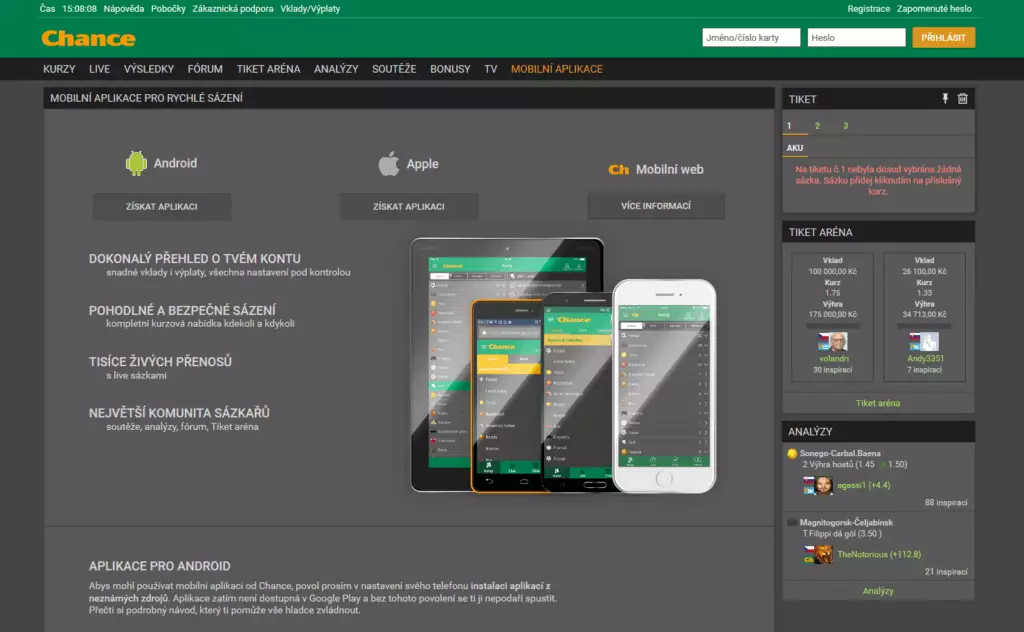Go to SOUTĚŽE
This screenshot has height=632, width=1024.
[x=394, y=69]
